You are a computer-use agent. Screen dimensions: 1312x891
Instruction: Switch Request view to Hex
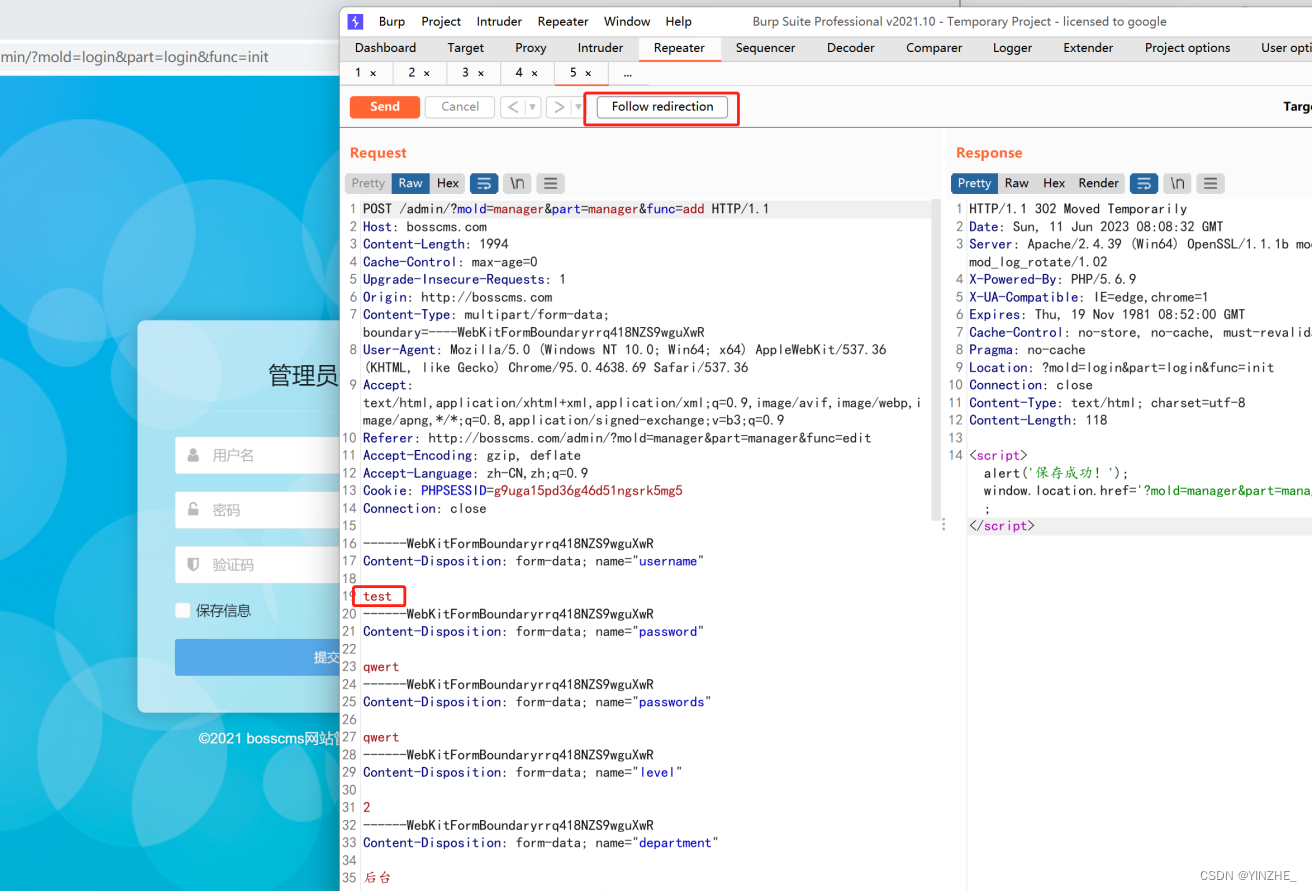coord(448,183)
